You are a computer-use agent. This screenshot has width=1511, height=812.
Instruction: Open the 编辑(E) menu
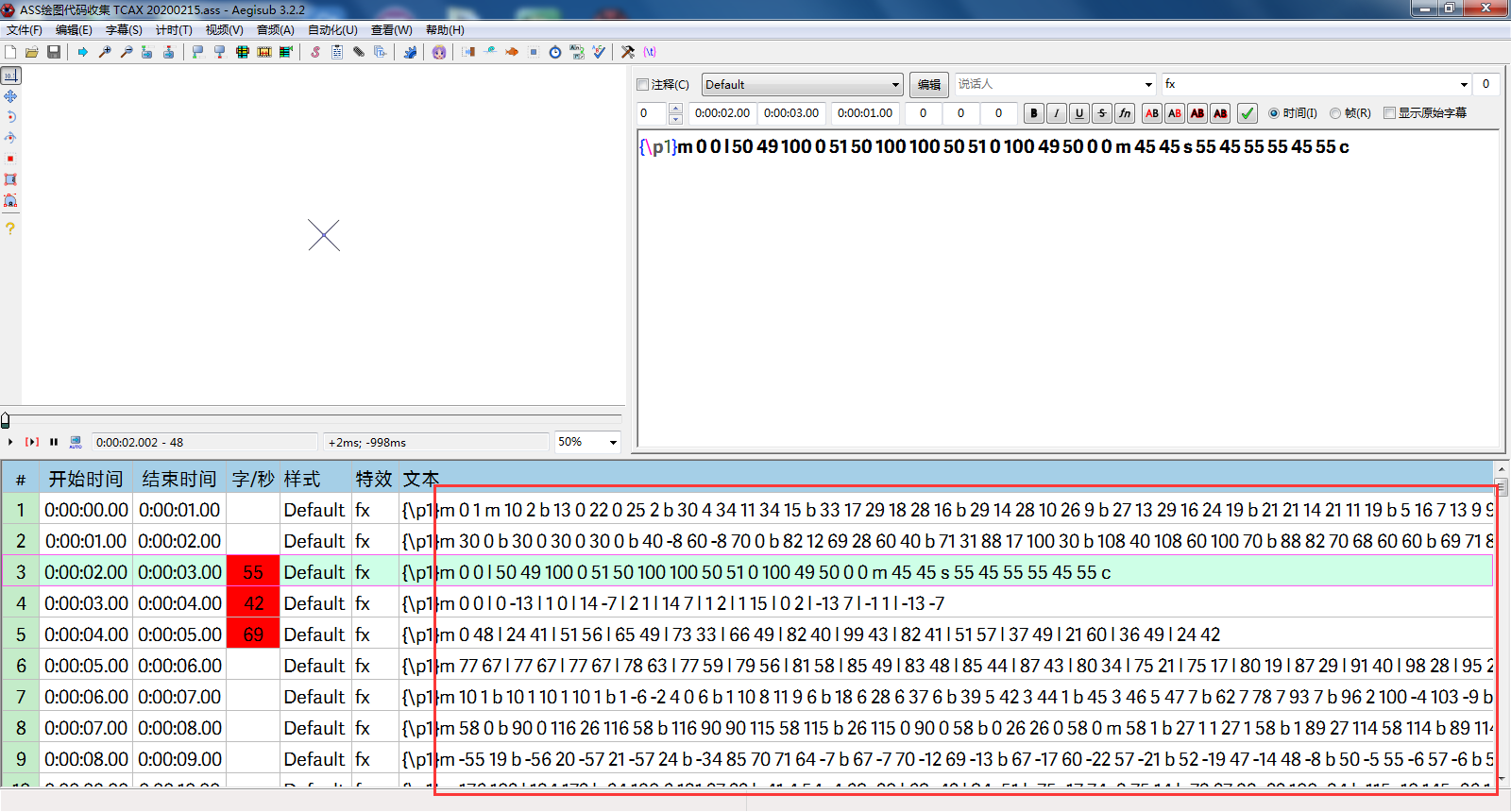click(x=74, y=30)
